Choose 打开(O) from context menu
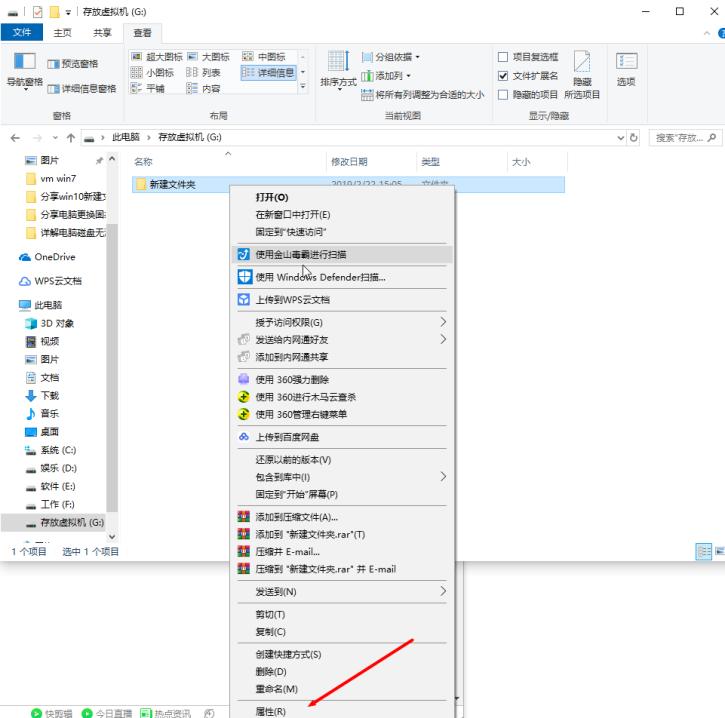Screen dimensions: 725x718 pyautogui.click(x=342, y=197)
